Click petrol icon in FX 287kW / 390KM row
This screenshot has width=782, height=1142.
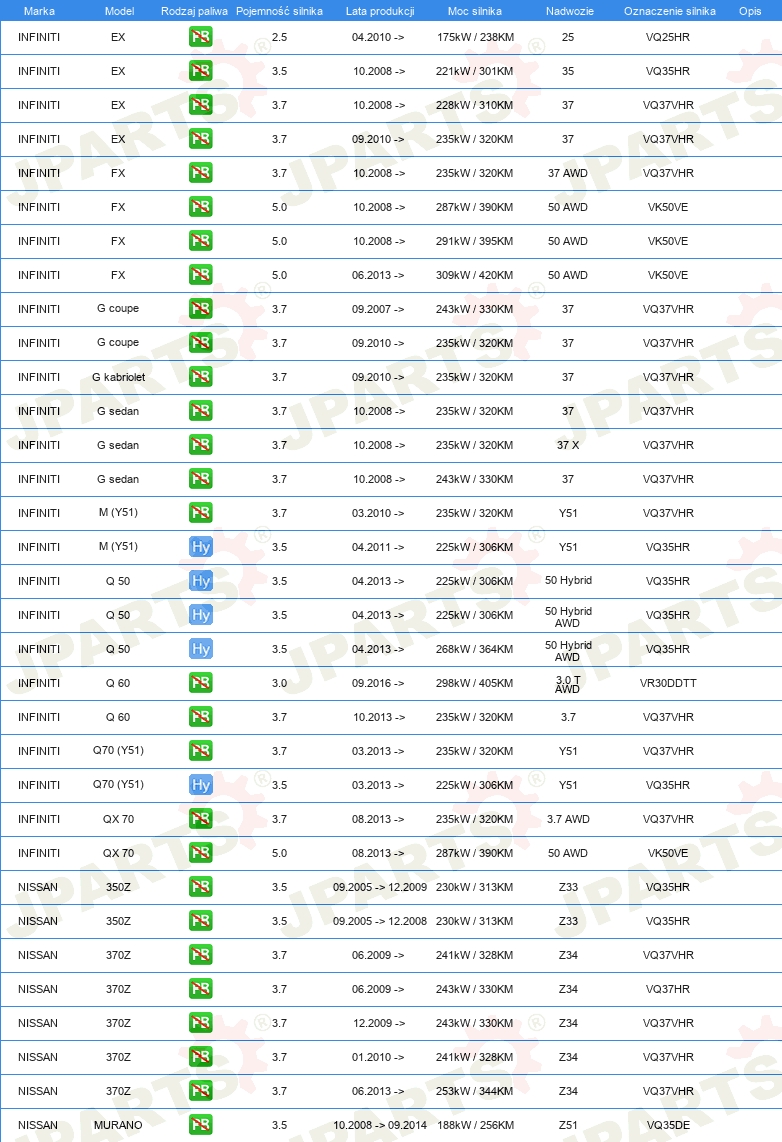click(200, 207)
